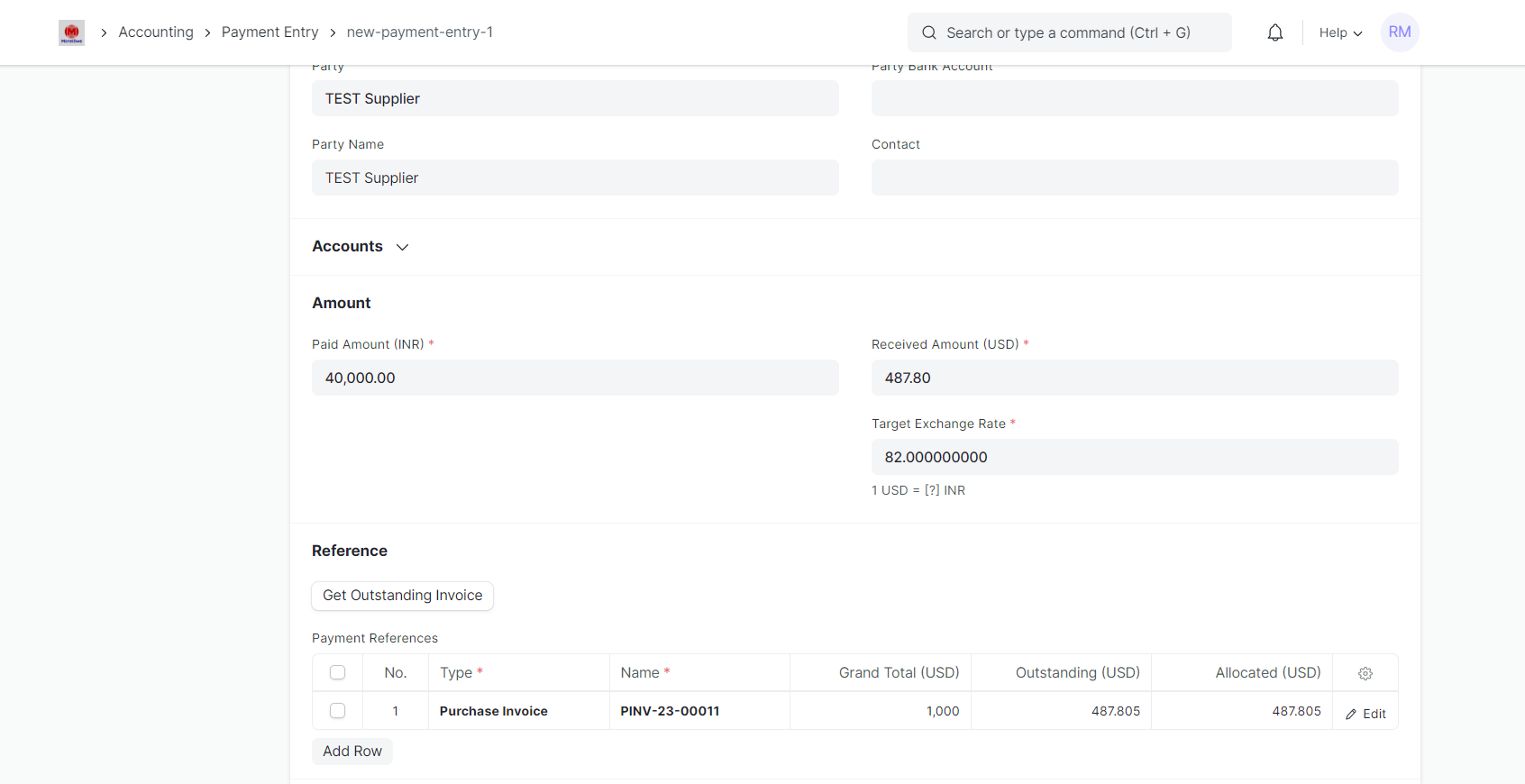Click the new-payment-entry-1 breadcrumb
The width and height of the screenshot is (1525, 784).
(420, 32)
